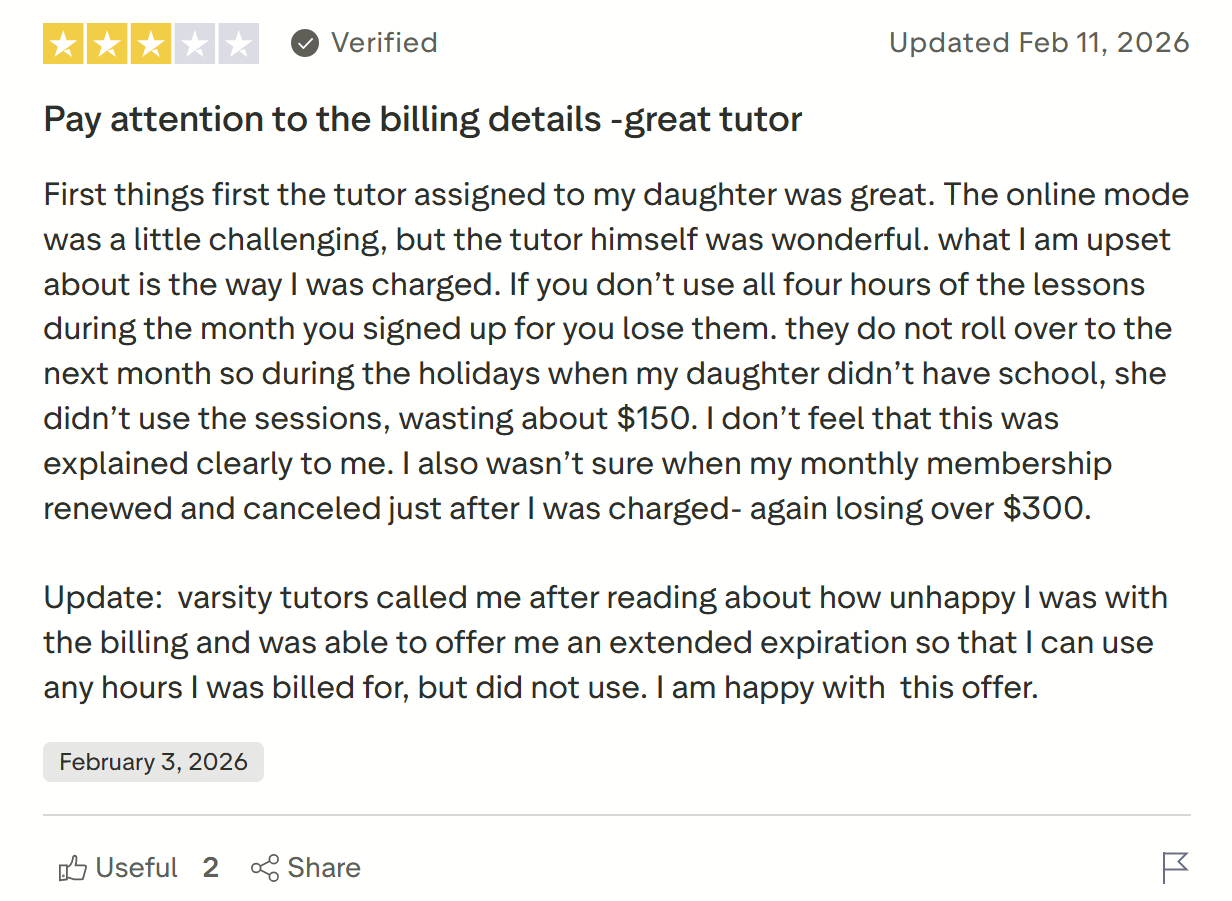The height and width of the screenshot is (901, 1232).
Task: Select the five-star rating row
Action: click(151, 42)
